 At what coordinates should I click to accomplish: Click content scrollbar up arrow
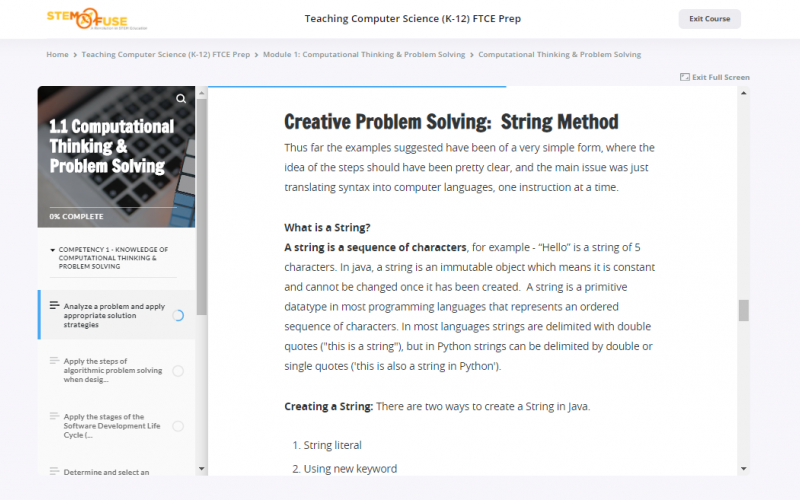coord(743,93)
